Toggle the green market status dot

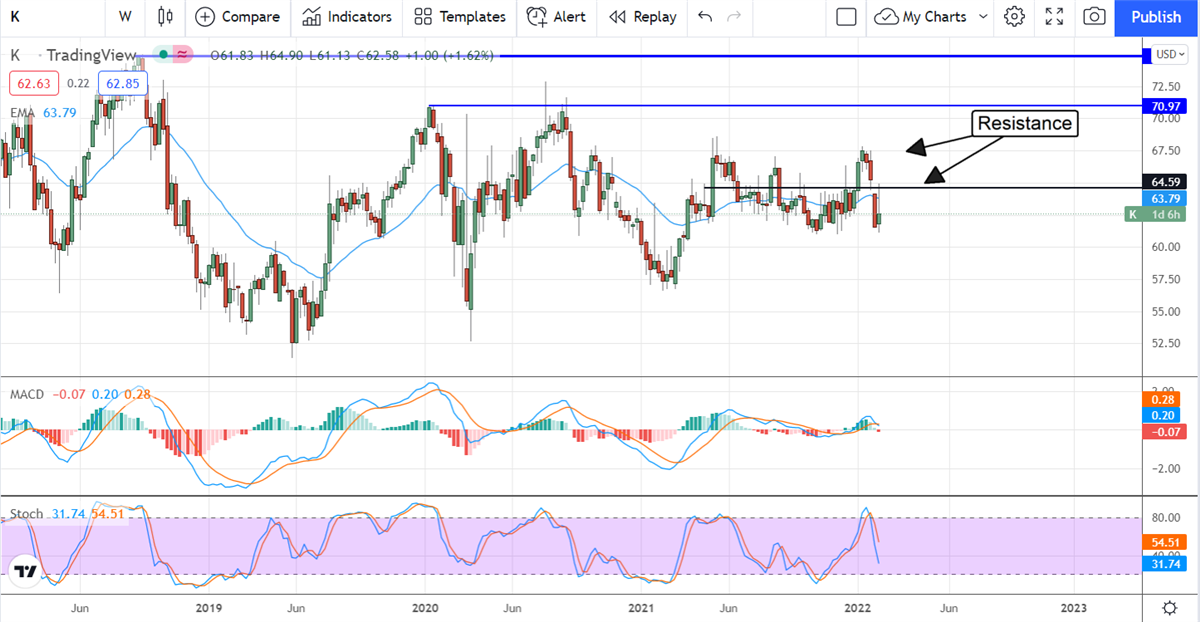(x=163, y=54)
